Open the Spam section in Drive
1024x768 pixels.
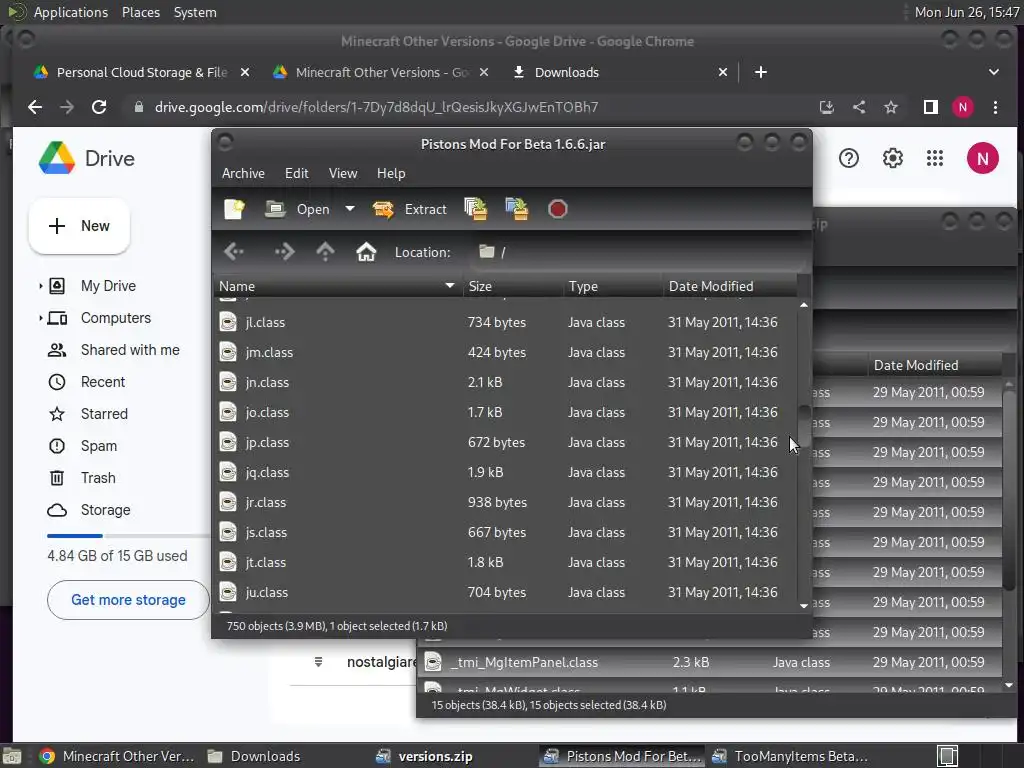pyautogui.click(x=99, y=446)
